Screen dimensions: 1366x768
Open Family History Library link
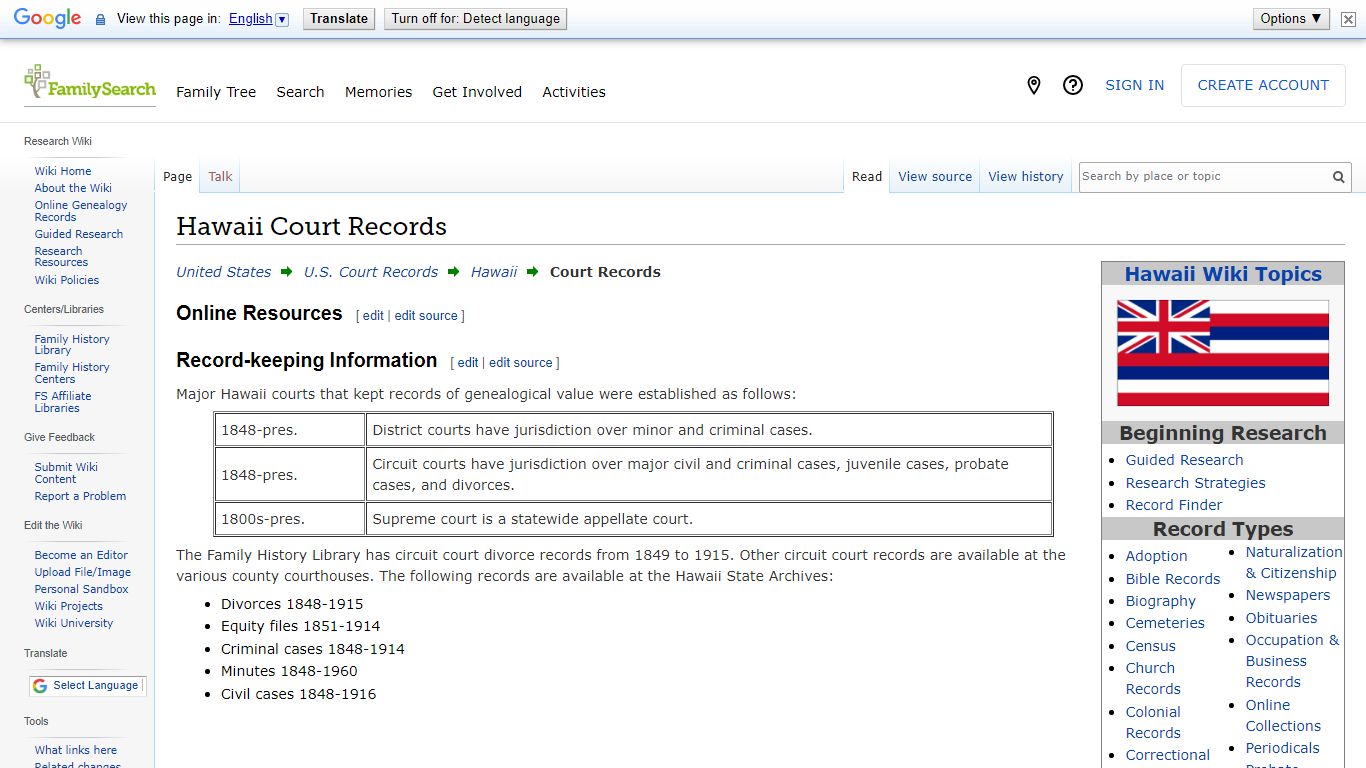(72, 345)
